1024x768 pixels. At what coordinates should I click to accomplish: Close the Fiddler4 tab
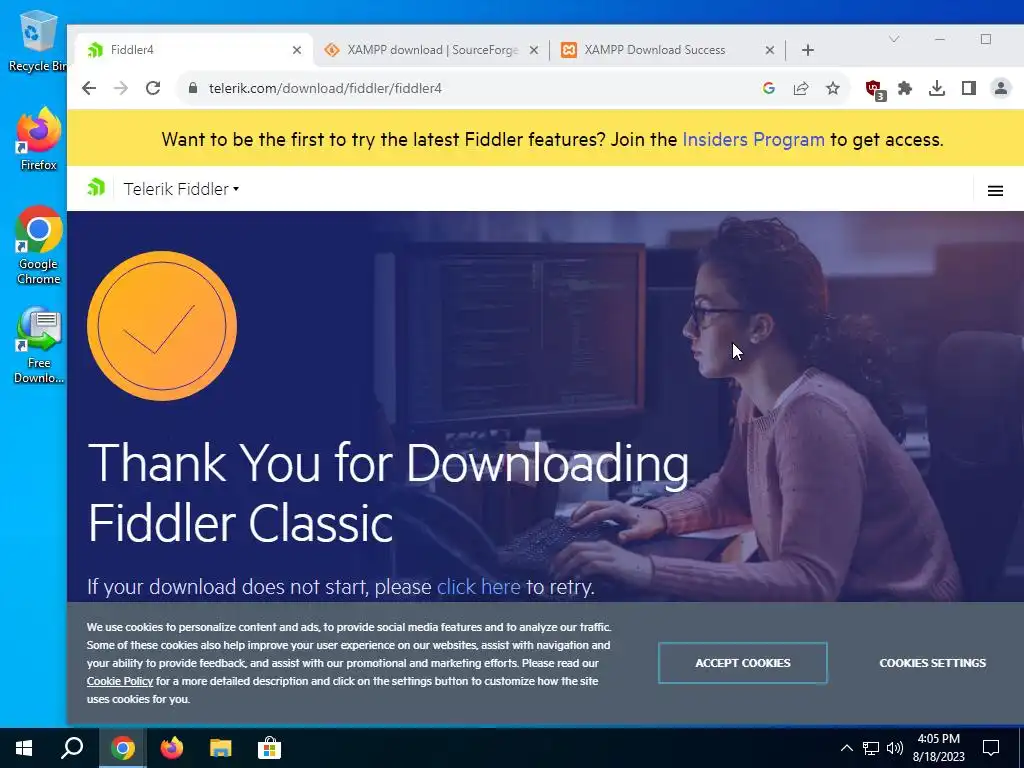point(296,50)
